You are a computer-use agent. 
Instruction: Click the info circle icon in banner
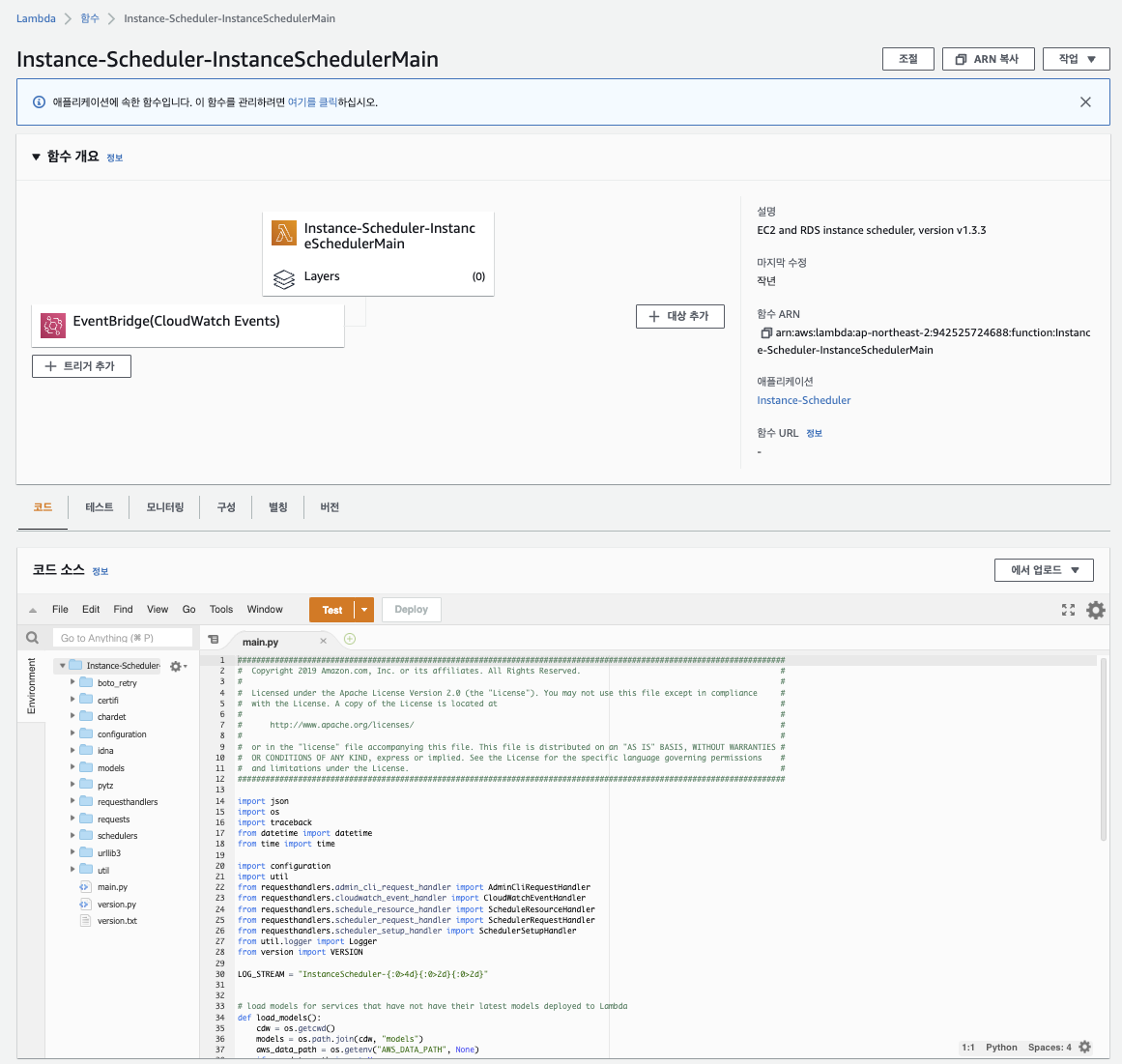pos(40,102)
